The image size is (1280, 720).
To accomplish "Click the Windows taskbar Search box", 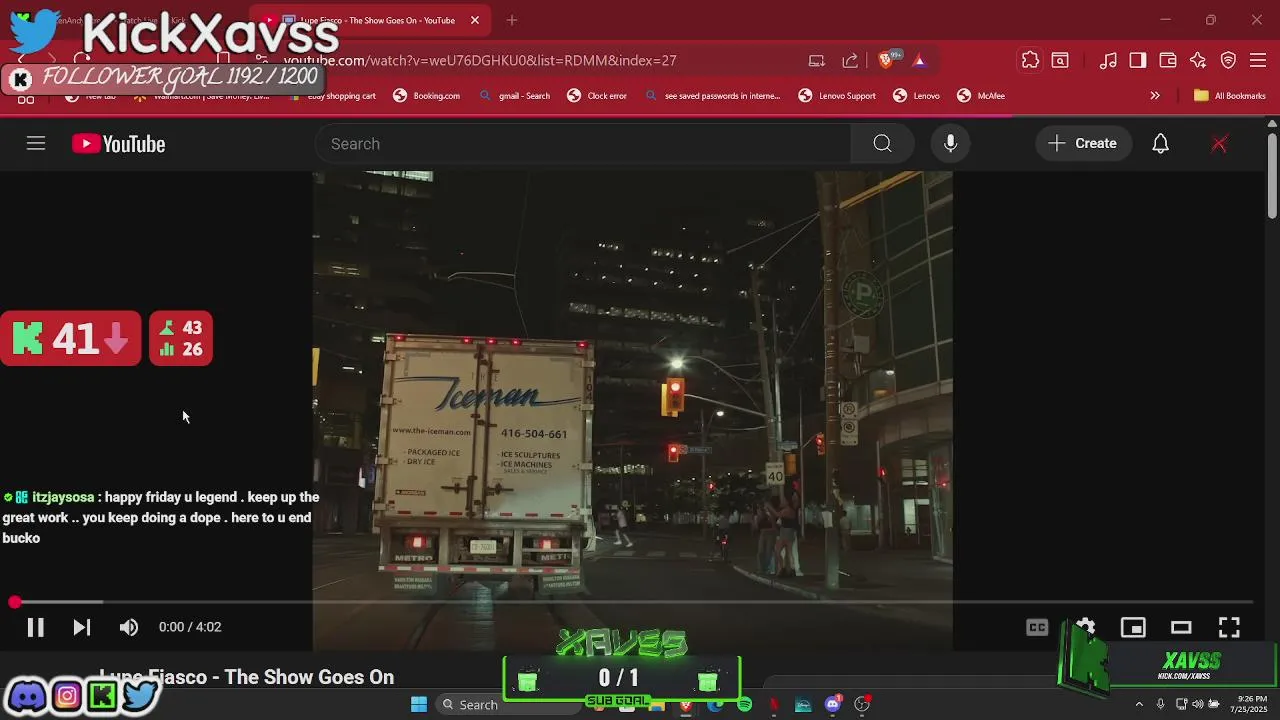I will click(510, 704).
